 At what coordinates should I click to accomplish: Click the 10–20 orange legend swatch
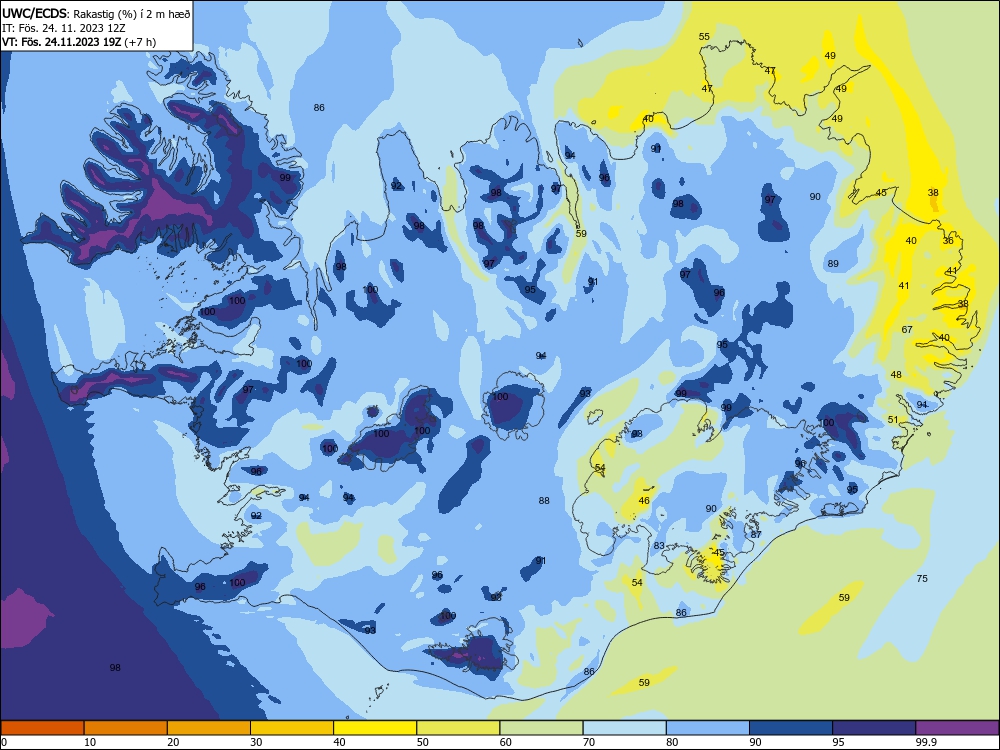[126, 728]
